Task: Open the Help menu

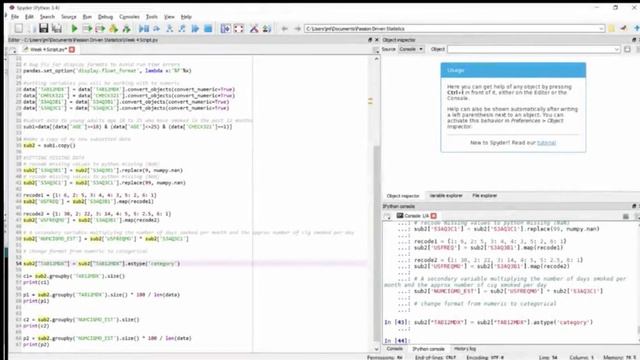Action: tap(186, 17)
